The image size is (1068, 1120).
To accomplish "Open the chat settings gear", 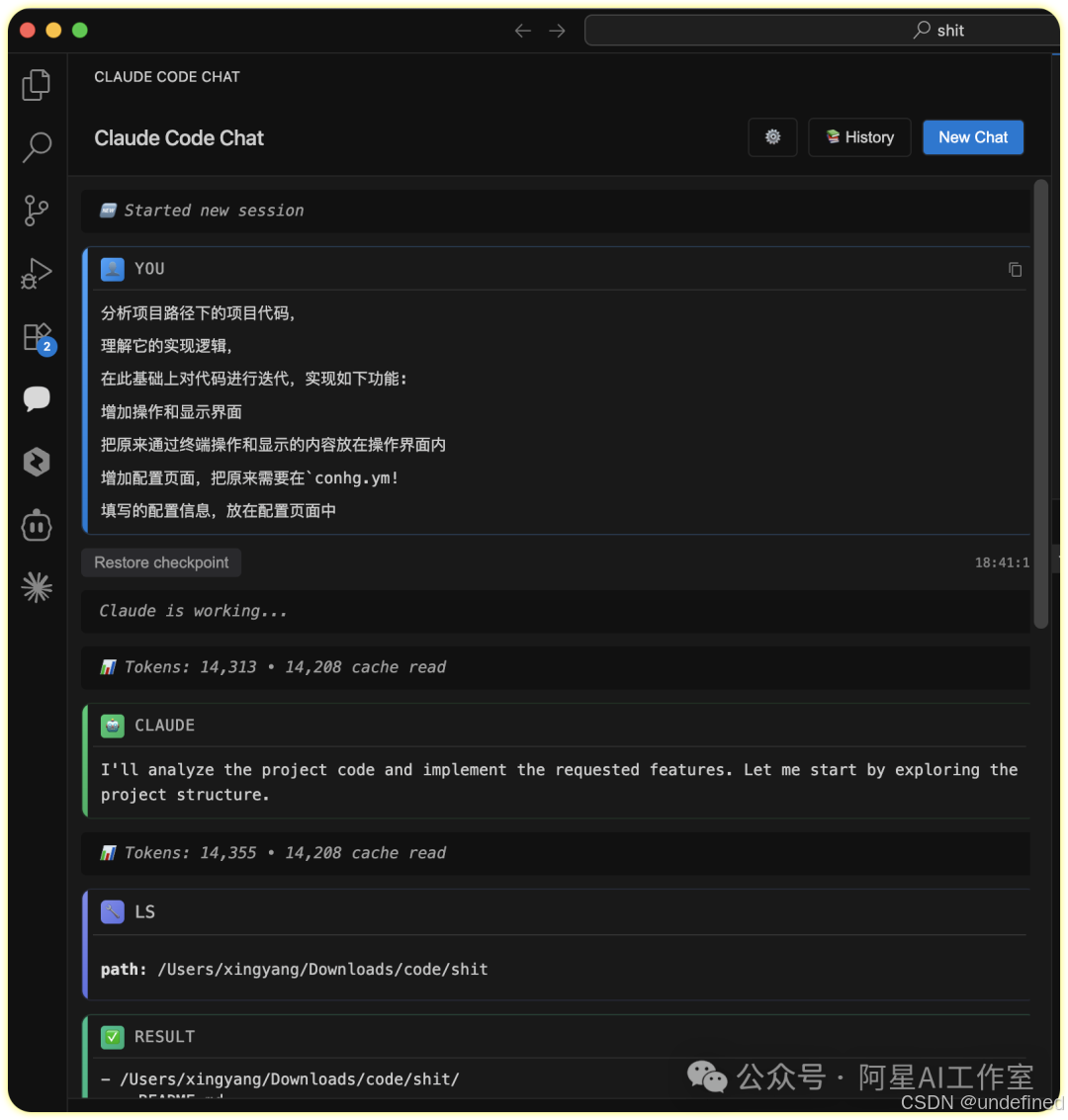I will [772, 137].
